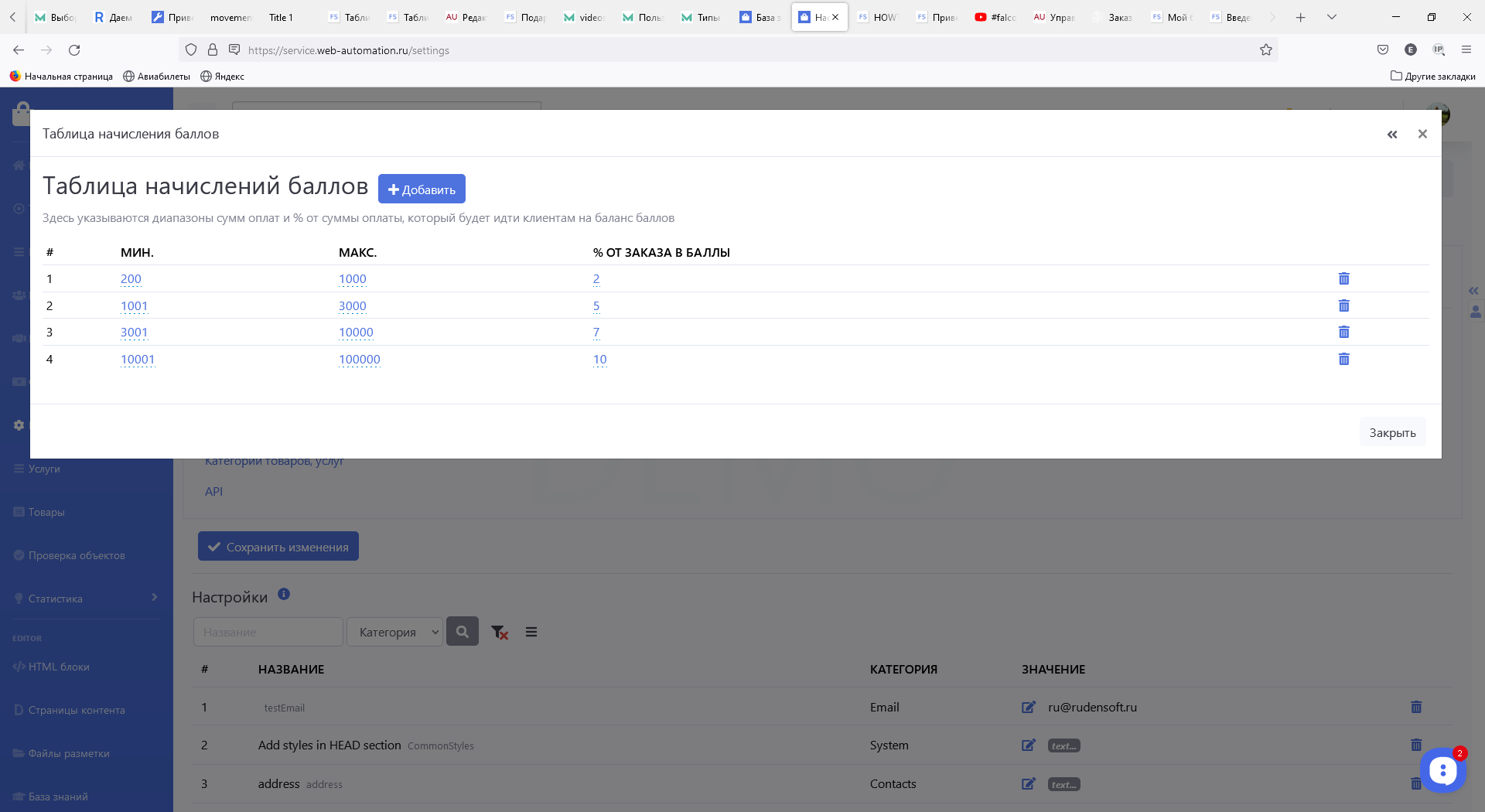
Task: Delete the row with min 1001
Action: click(1343, 305)
